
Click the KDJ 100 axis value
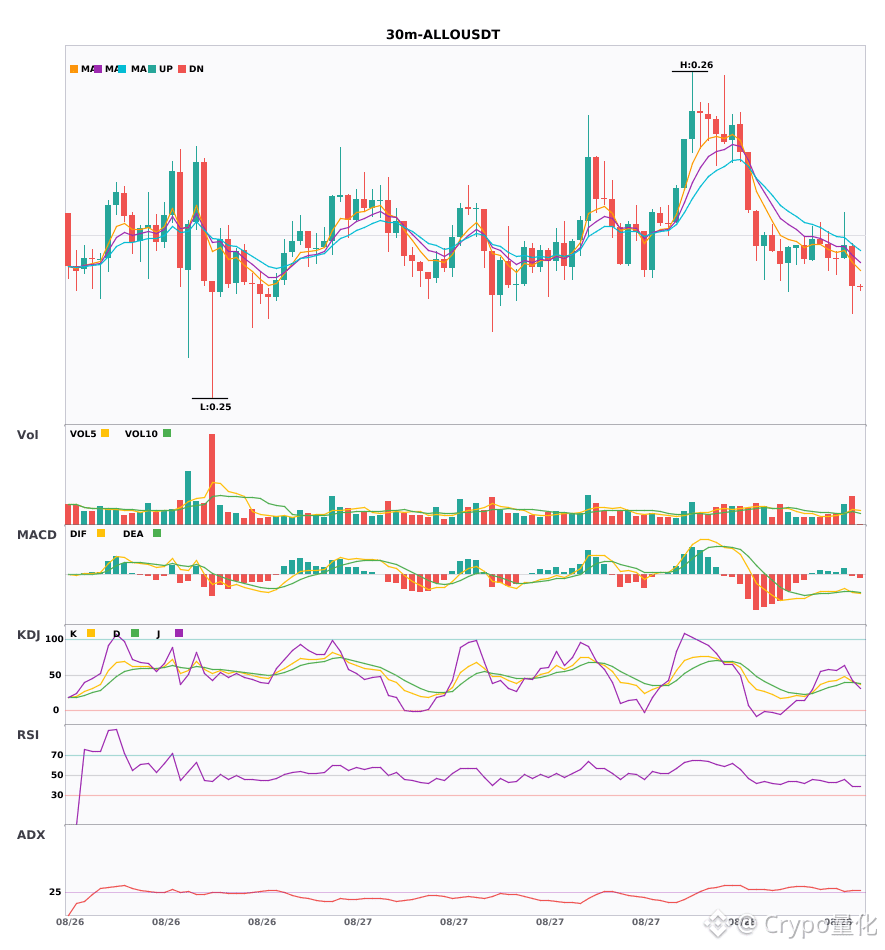pyautogui.click(x=54, y=639)
